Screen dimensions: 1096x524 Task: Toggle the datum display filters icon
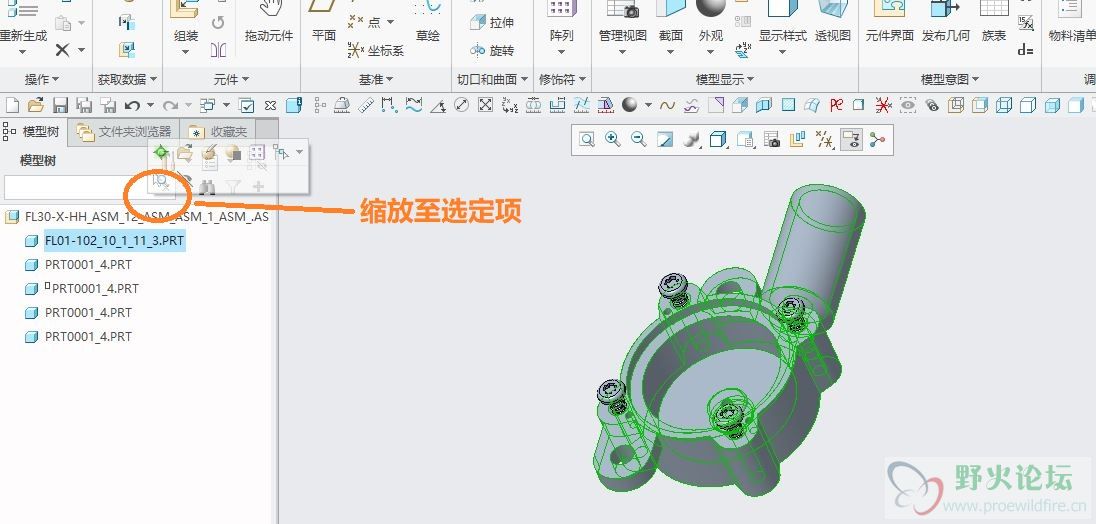click(x=825, y=140)
